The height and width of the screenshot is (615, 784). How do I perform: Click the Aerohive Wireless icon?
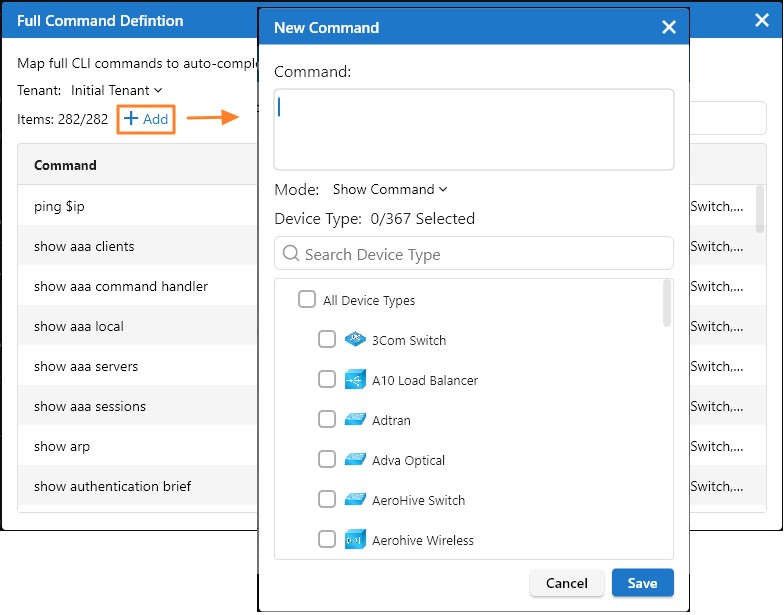[x=355, y=540]
